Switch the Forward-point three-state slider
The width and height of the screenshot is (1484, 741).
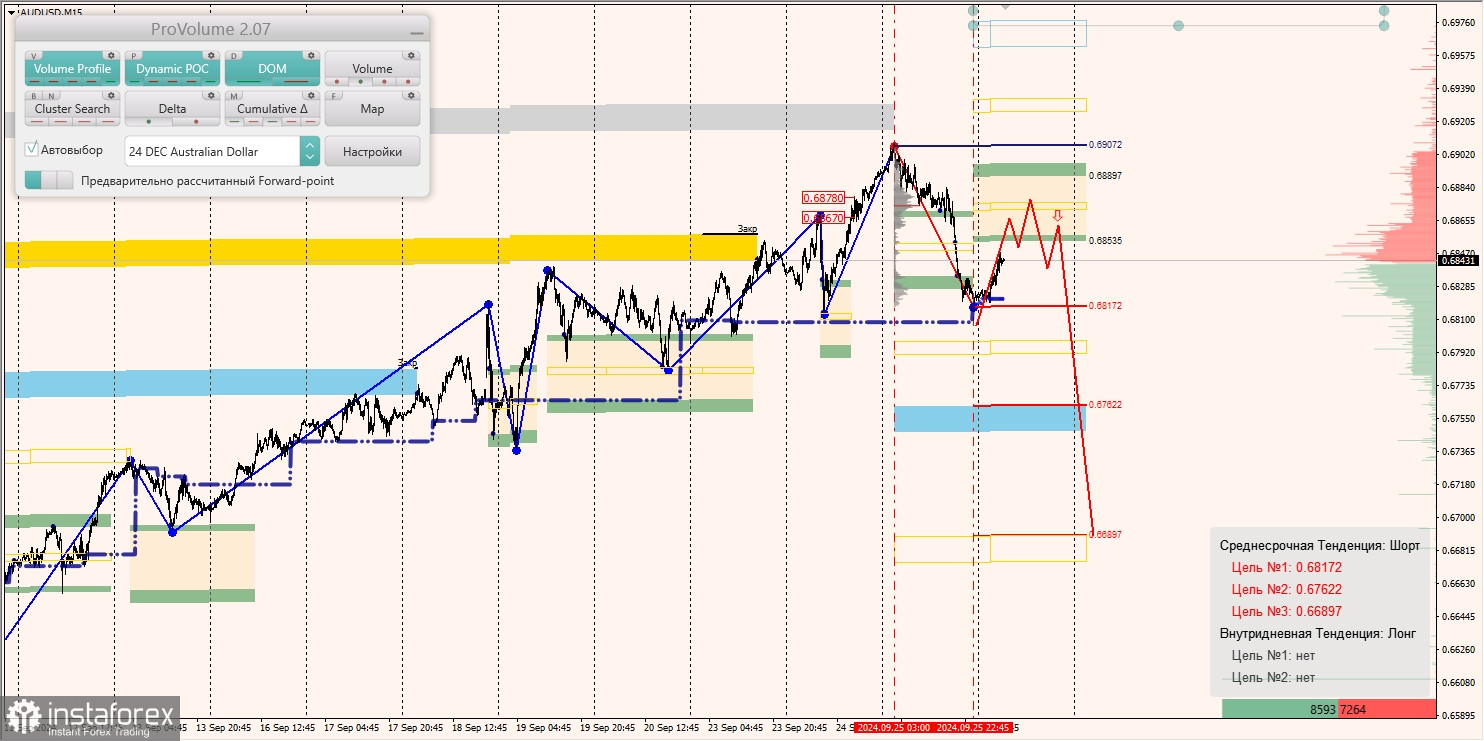point(49,180)
